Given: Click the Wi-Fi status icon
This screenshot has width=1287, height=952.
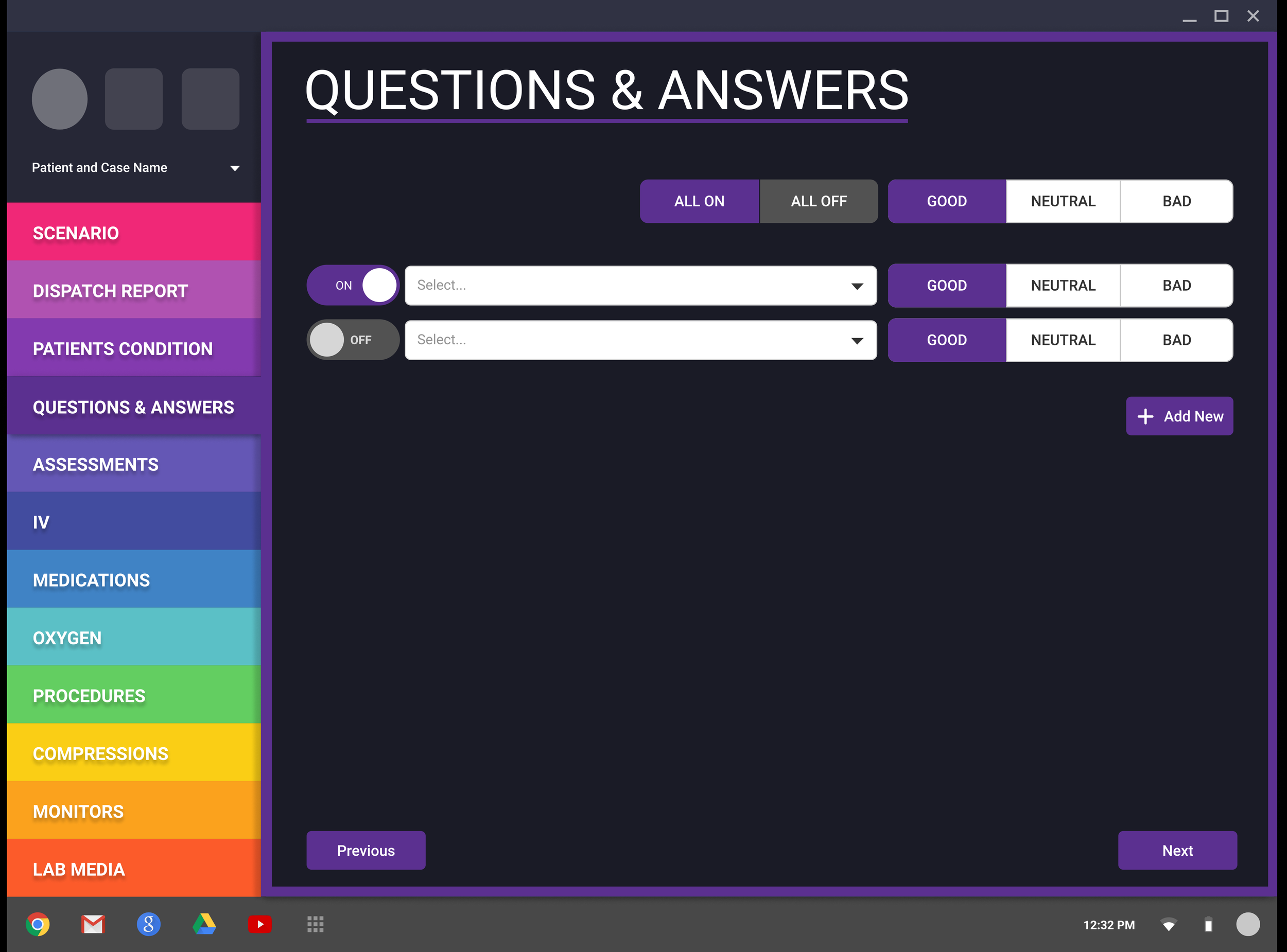Looking at the screenshot, I should click(x=1169, y=925).
